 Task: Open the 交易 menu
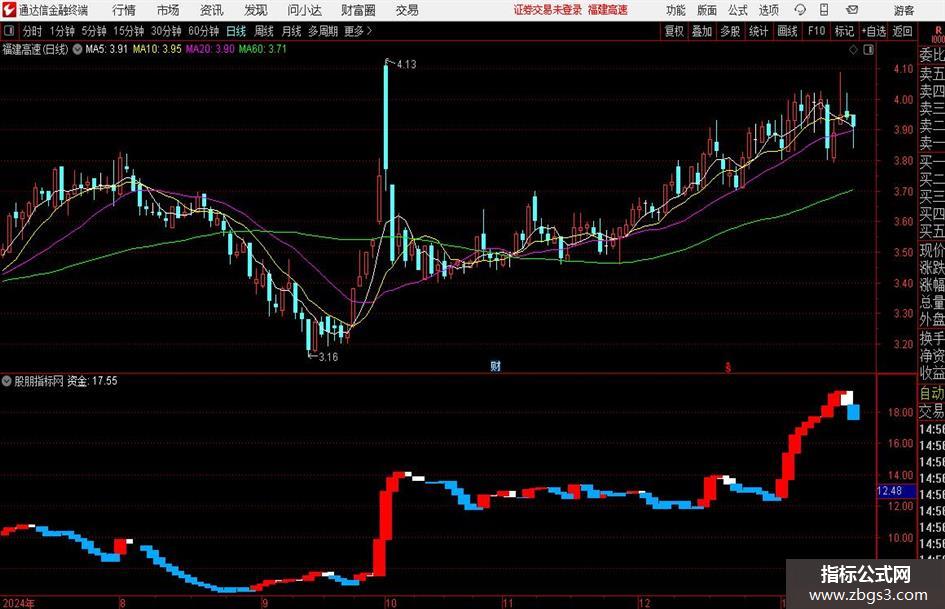pyautogui.click(x=407, y=10)
